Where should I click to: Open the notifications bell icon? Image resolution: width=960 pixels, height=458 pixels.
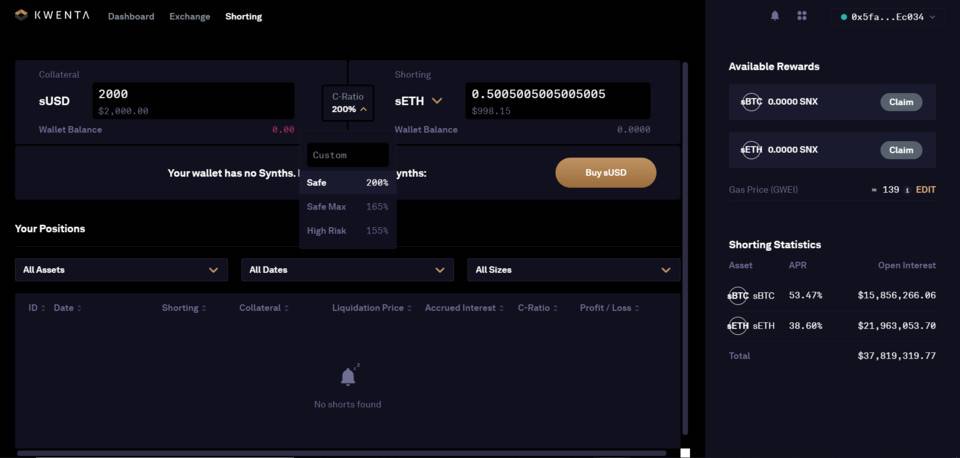(774, 17)
